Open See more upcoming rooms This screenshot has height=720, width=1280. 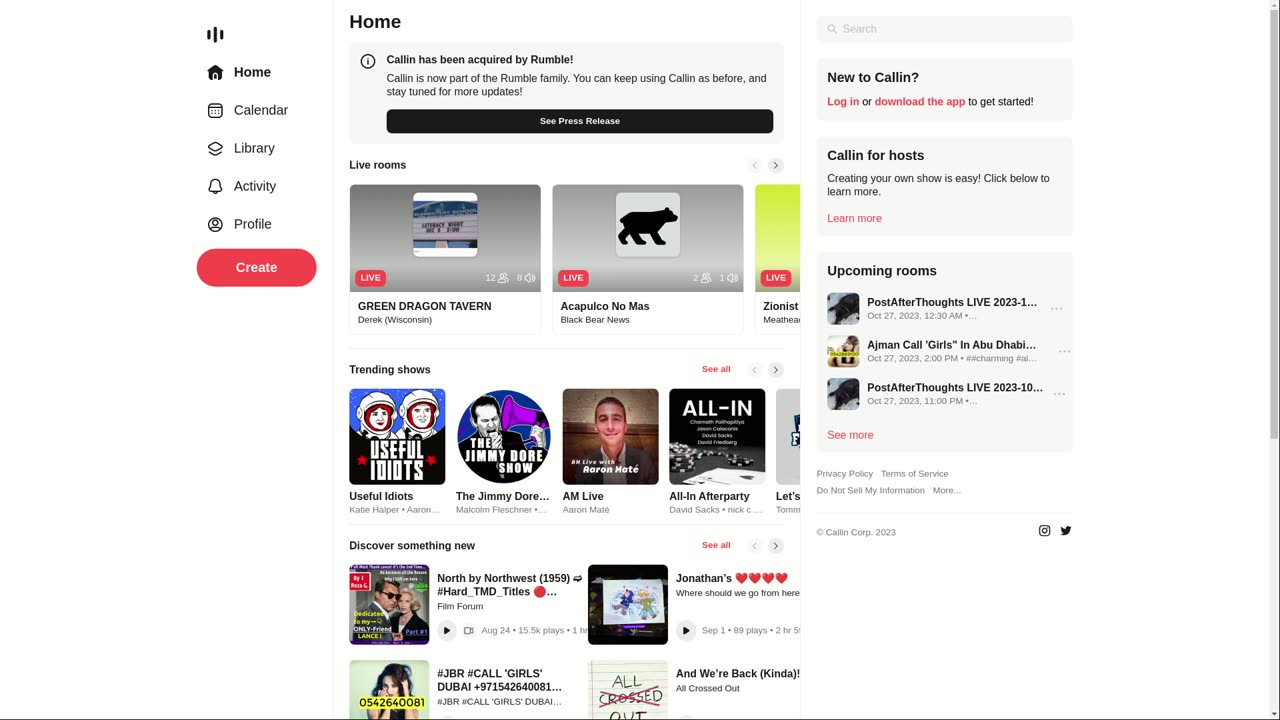coord(850,435)
